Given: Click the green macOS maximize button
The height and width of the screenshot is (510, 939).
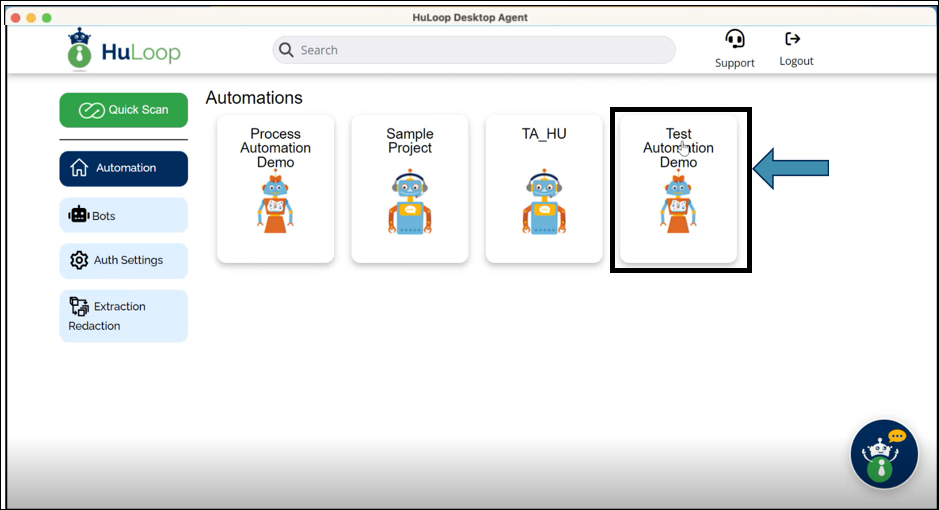Looking at the screenshot, I should coord(46,18).
